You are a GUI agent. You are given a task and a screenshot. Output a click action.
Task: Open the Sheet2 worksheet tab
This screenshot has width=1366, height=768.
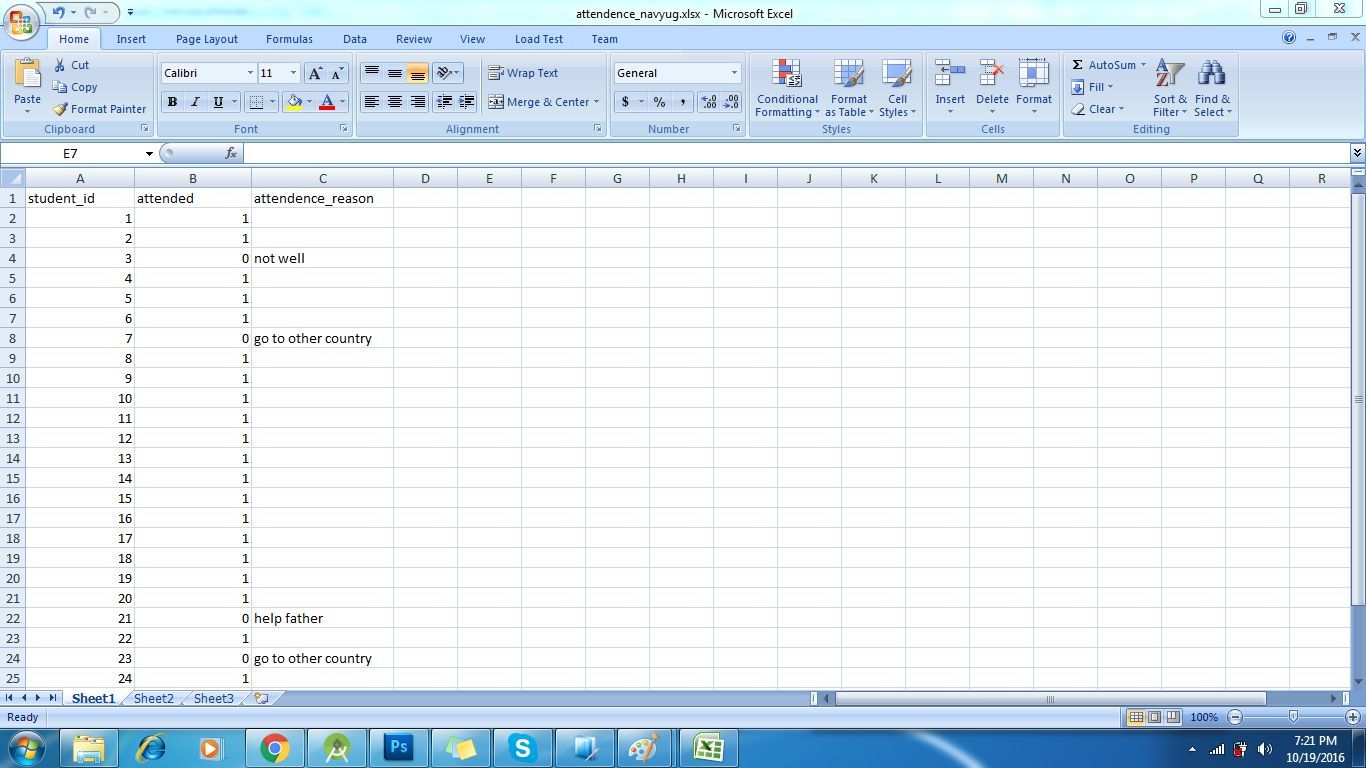tap(153, 698)
